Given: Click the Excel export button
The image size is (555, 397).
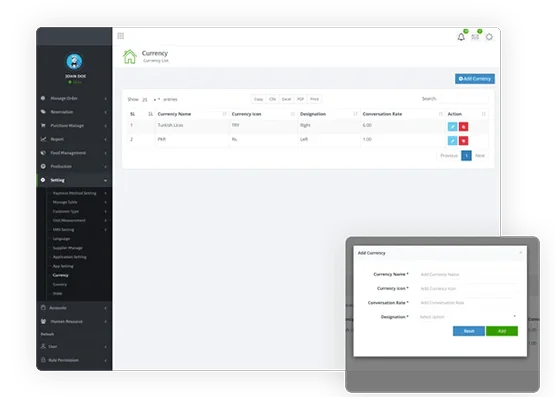Looking at the screenshot, I should pos(286,99).
